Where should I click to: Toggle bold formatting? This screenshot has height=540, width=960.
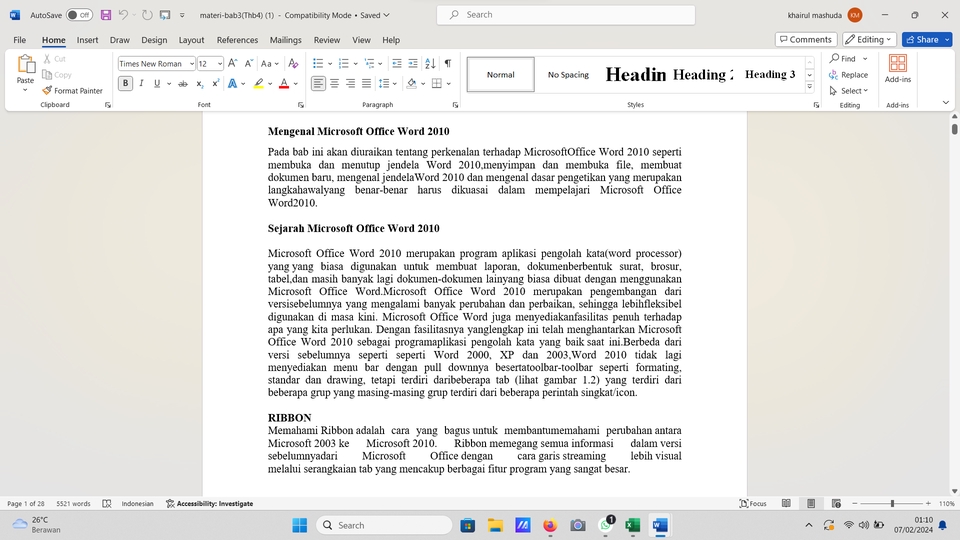tap(126, 83)
